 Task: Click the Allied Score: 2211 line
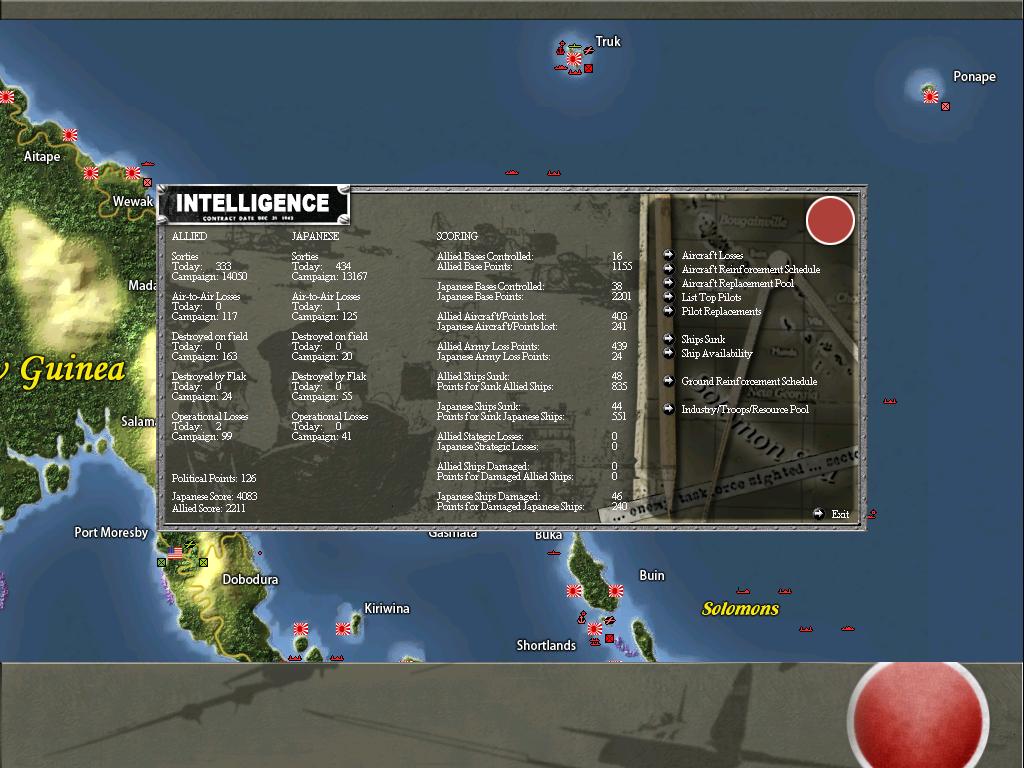click(x=208, y=508)
